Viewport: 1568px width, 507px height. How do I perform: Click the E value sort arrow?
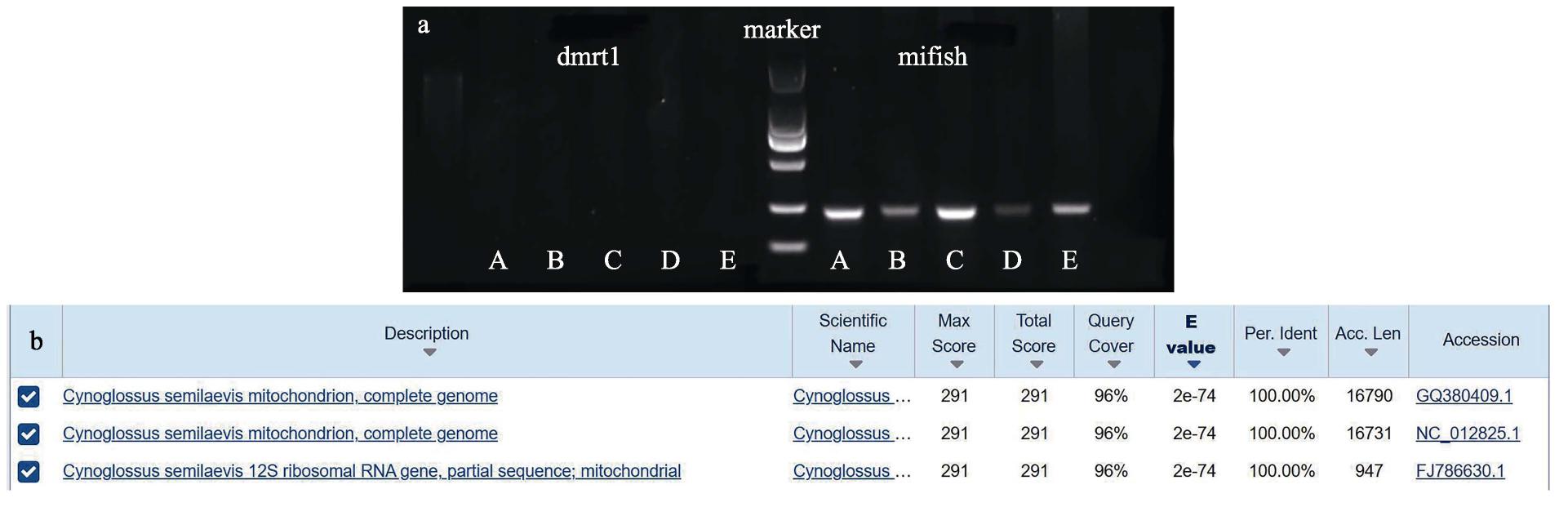pyautogui.click(x=1193, y=365)
